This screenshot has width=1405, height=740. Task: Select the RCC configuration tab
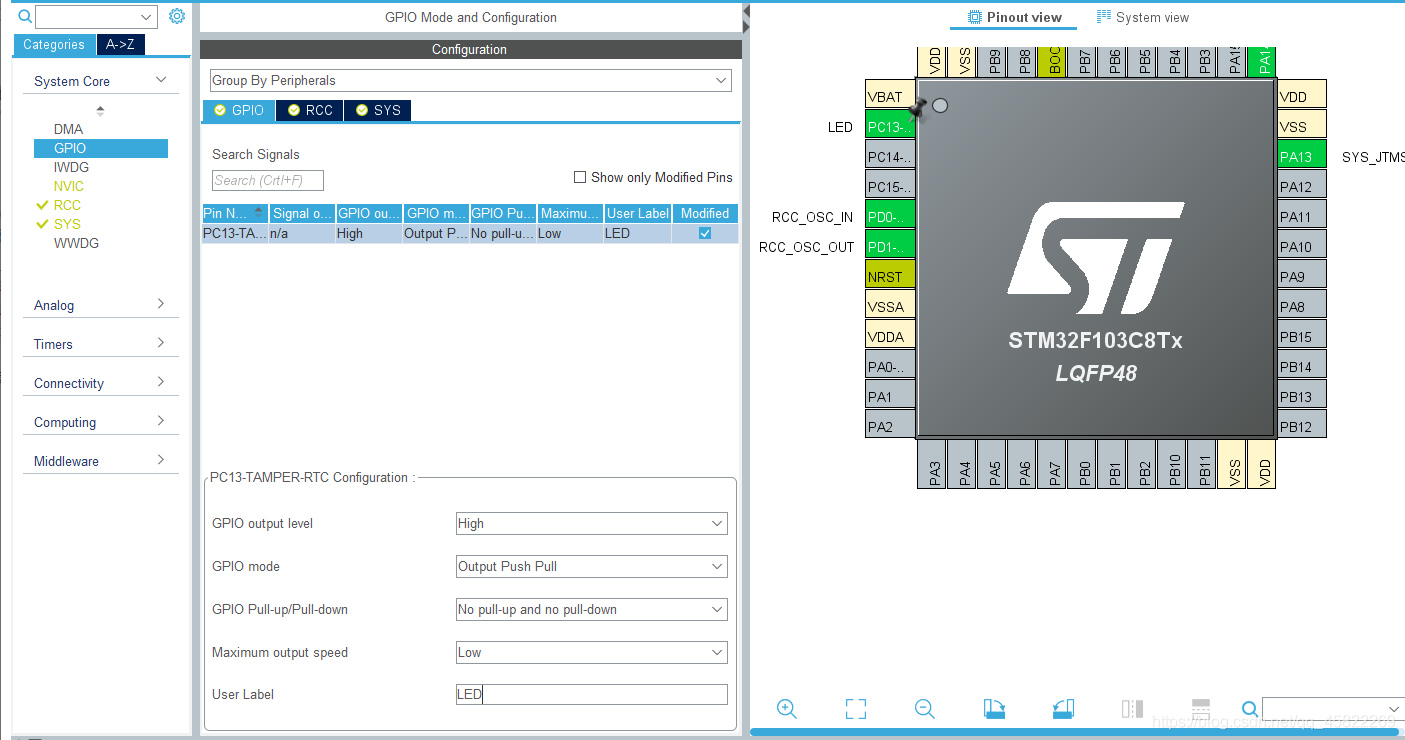pos(310,110)
